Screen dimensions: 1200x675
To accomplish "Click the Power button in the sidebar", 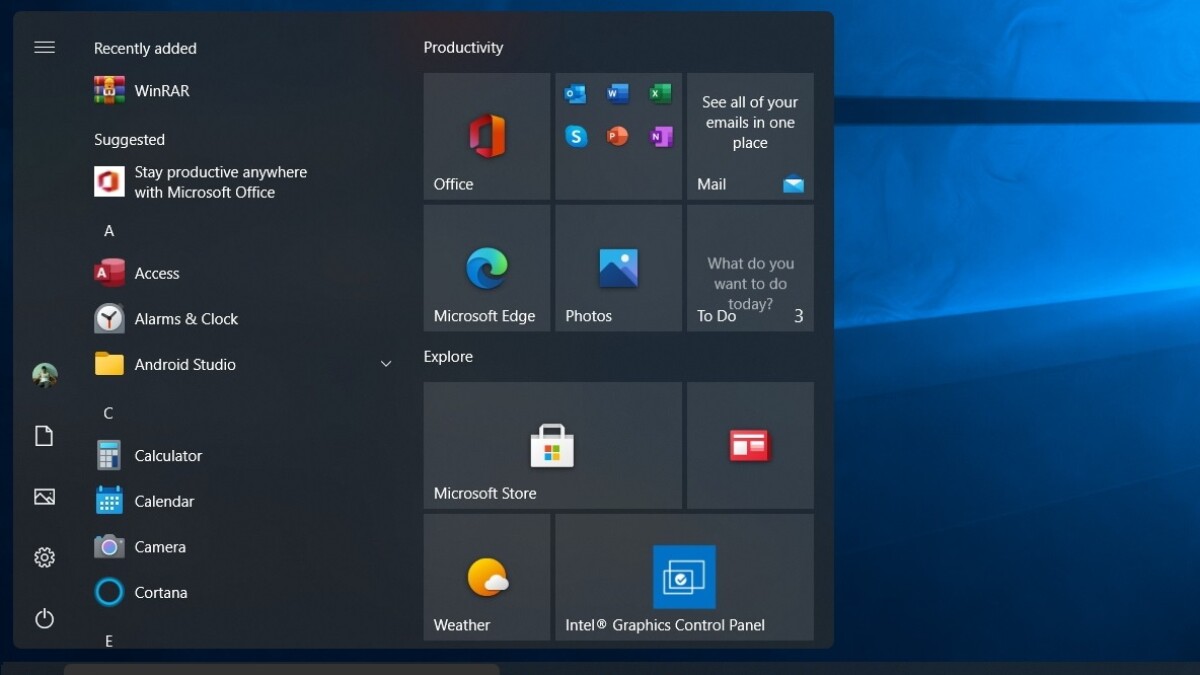I will point(44,619).
